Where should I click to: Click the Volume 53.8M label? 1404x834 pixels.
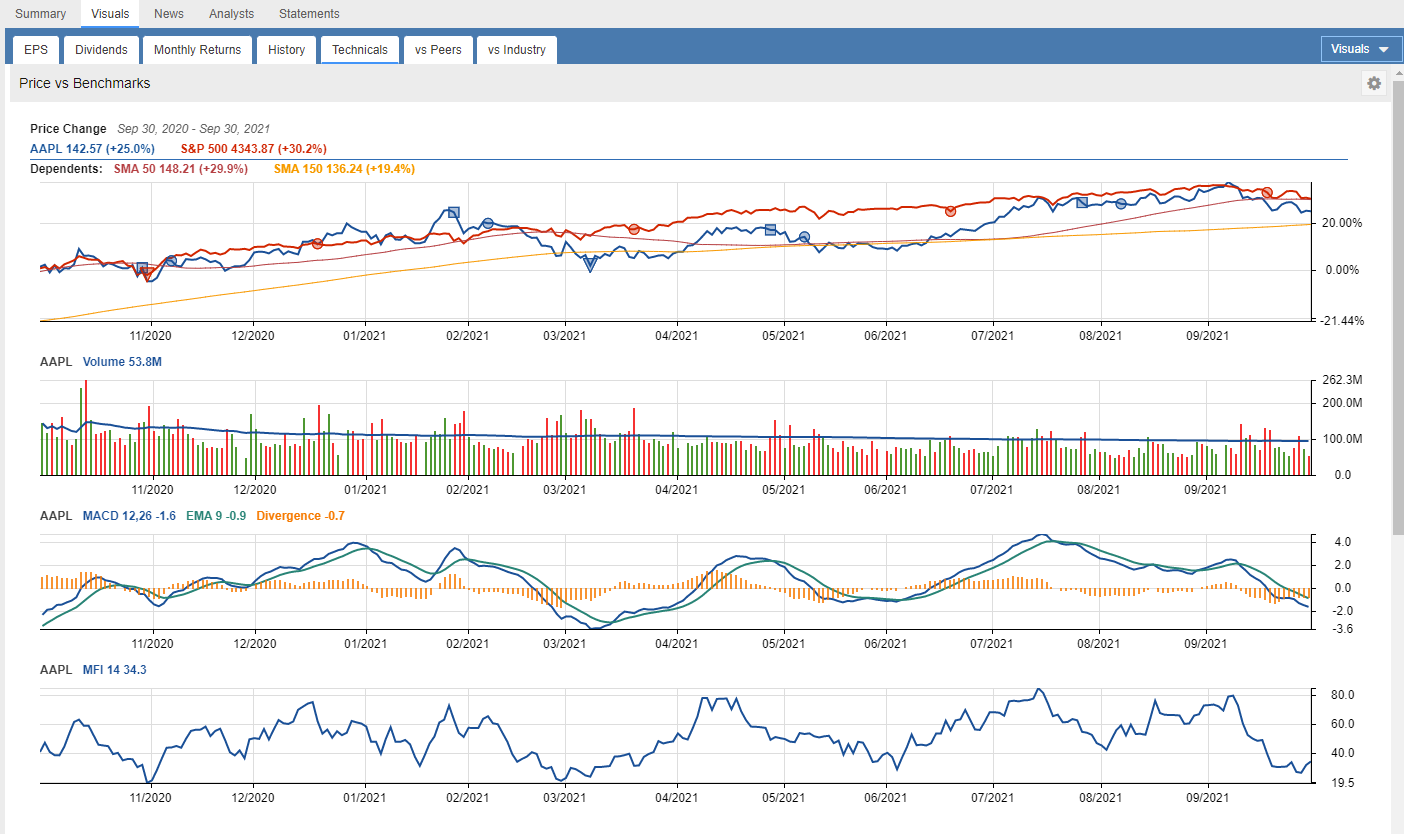point(123,362)
